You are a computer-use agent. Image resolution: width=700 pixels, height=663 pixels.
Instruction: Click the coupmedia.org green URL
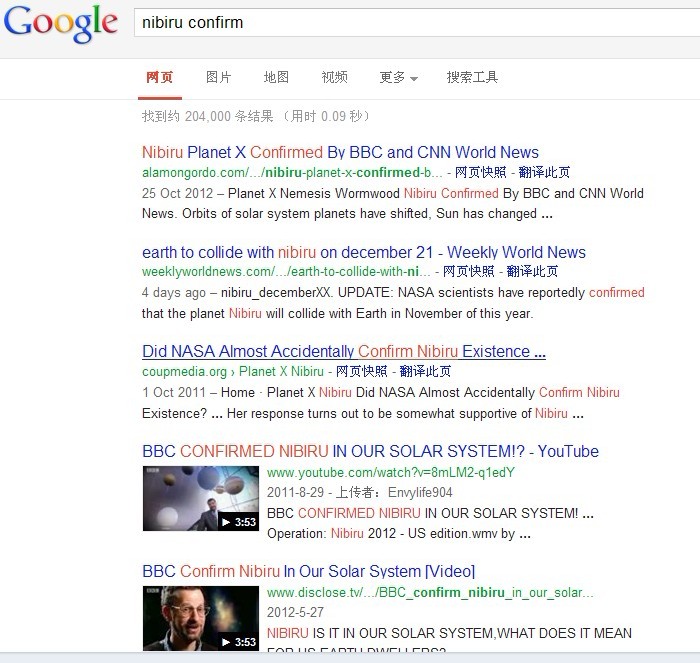(x=233, y=371)
